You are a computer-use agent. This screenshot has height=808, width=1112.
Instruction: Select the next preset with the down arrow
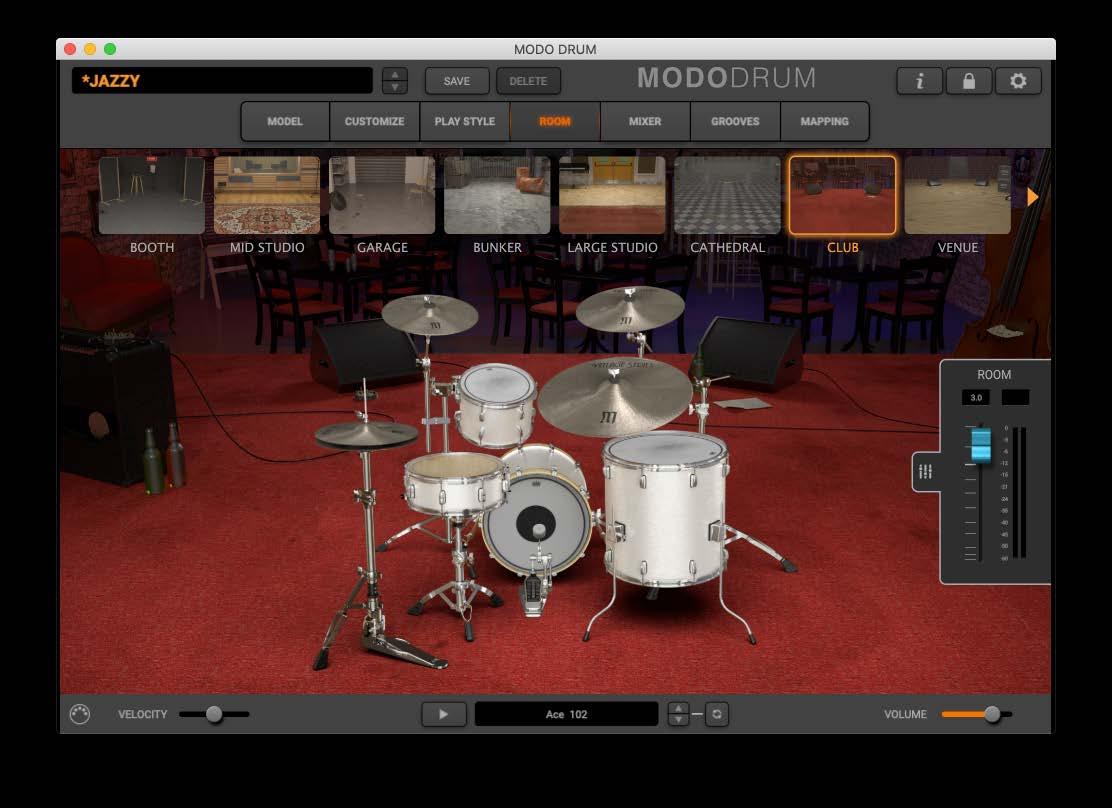[395, 87]
